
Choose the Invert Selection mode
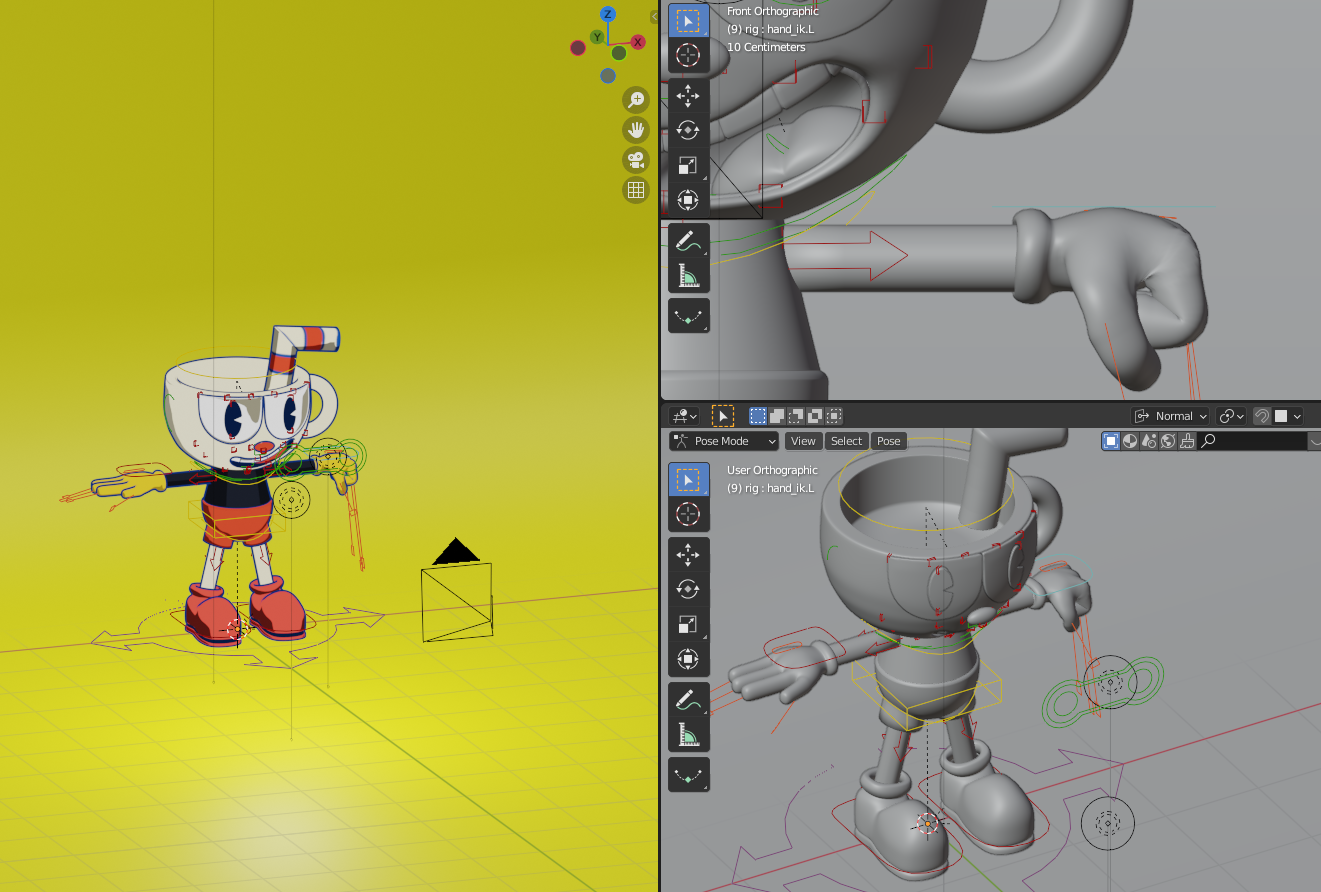(815, 416)
